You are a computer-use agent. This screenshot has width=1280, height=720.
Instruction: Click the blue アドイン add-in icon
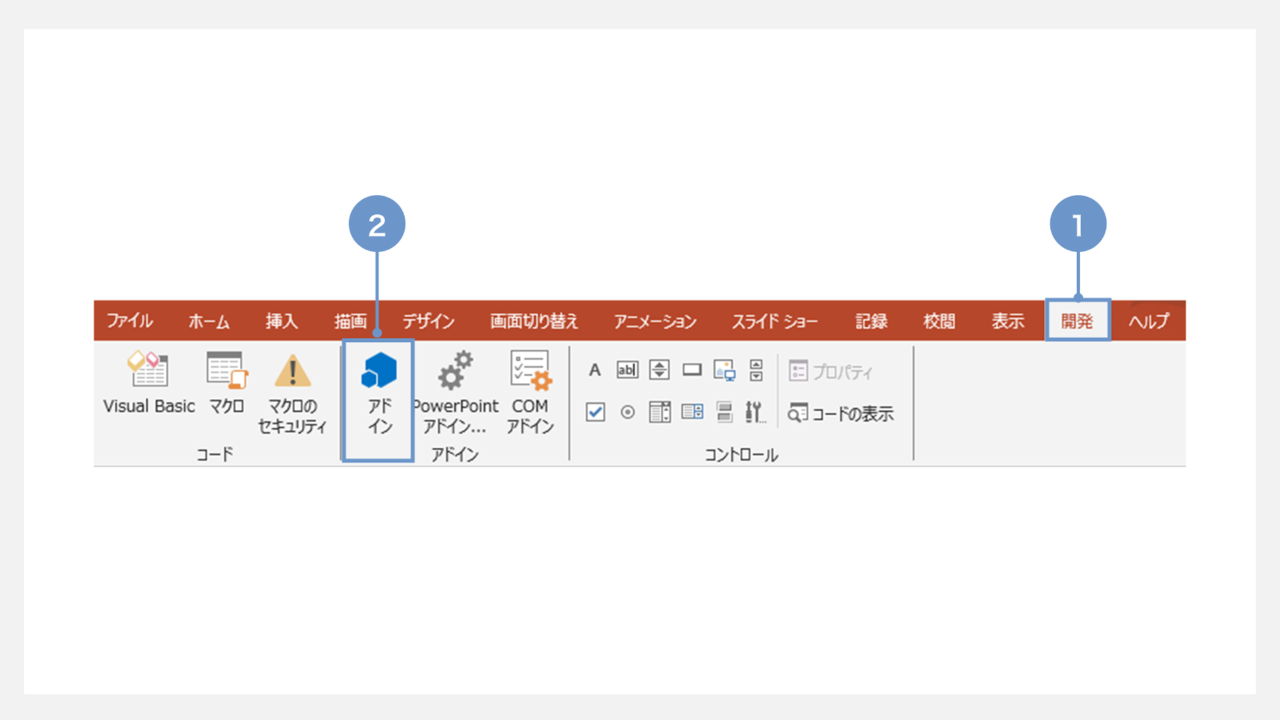[x=379, y=393]
